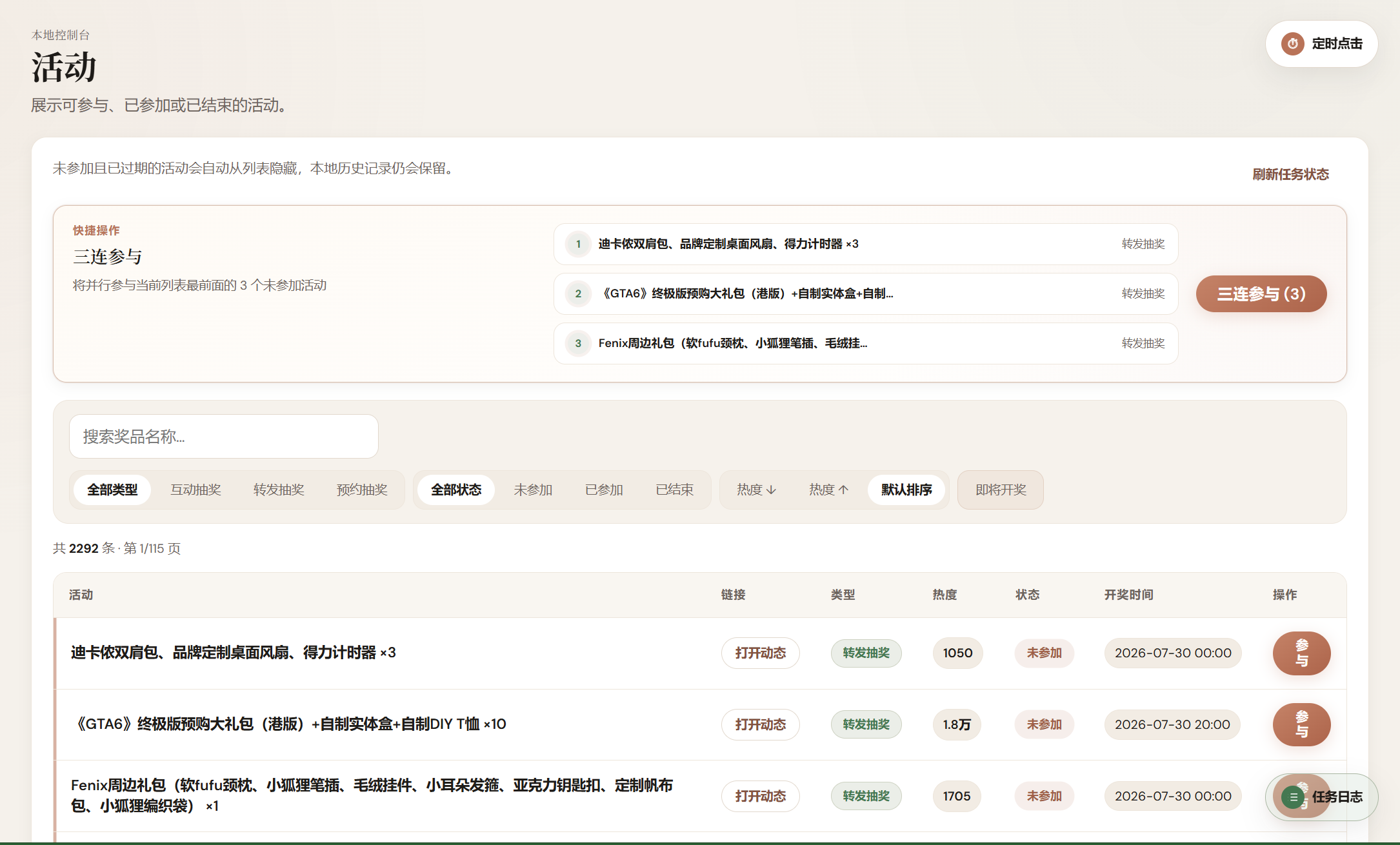Click the 状态 column header

click(x=1027, y=595)
